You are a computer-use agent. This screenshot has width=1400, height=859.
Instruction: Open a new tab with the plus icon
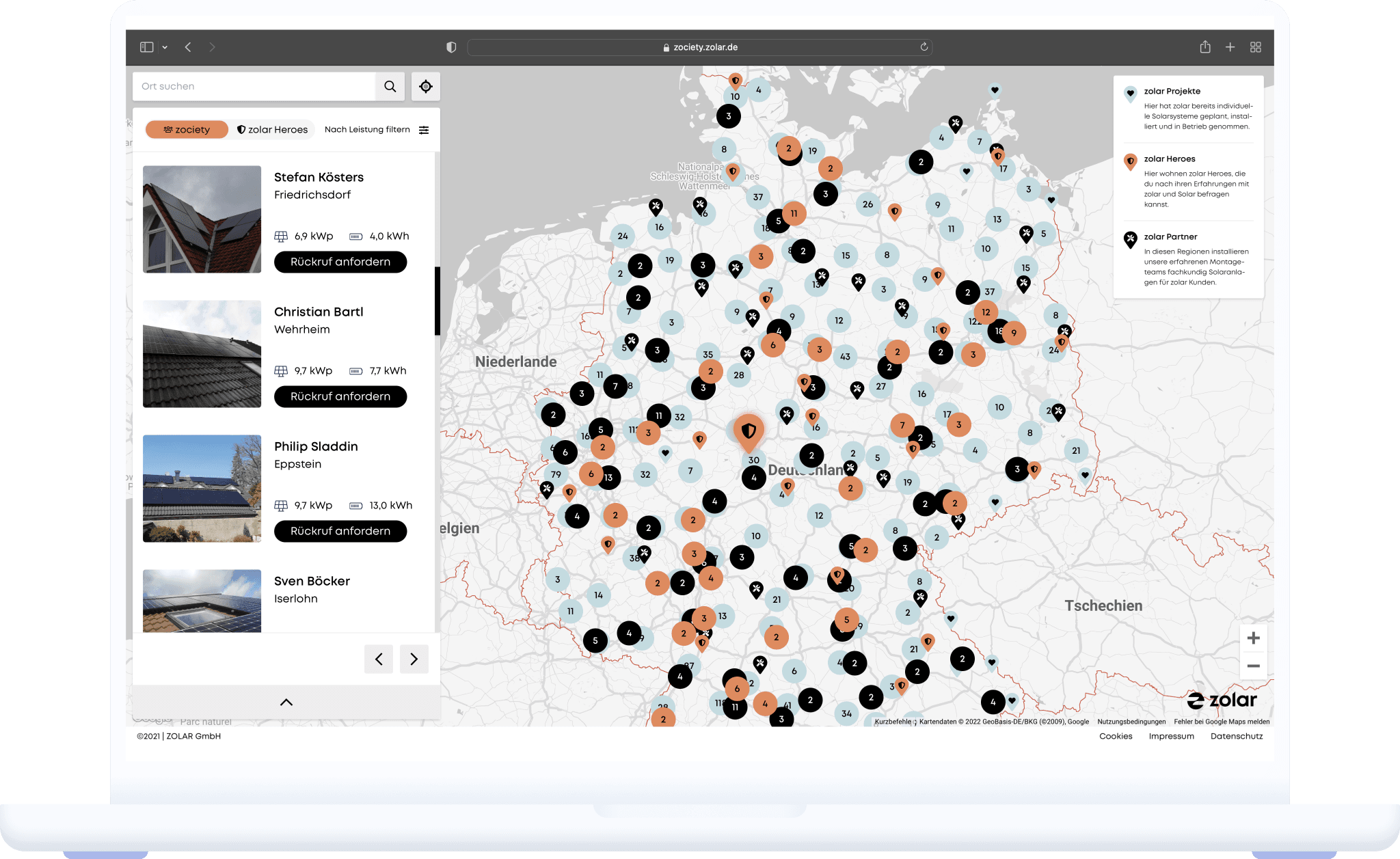coord(1230,47)
